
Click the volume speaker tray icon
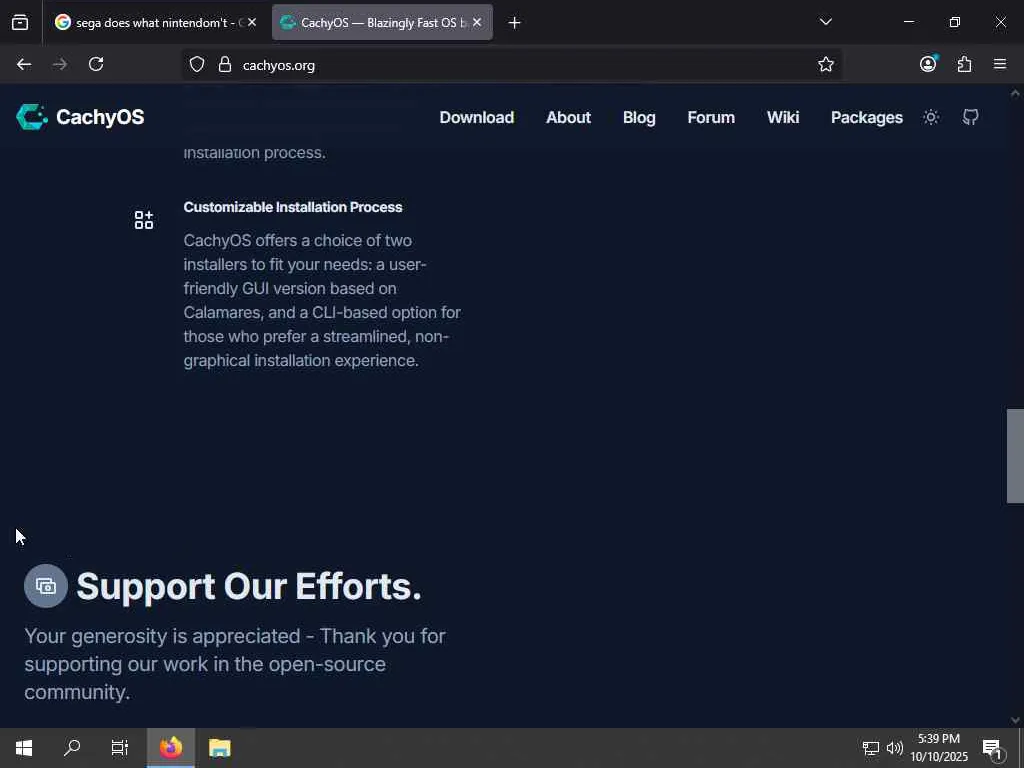(895, 748)
